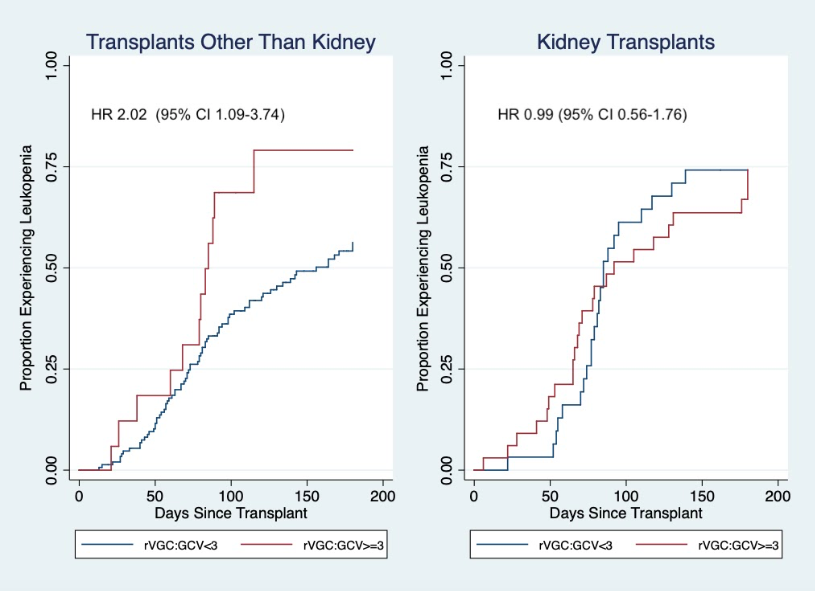The image size is (815, 591).
Task: Click right chart's "Days Since Transplant" axis label
Action: pos(625,513)
